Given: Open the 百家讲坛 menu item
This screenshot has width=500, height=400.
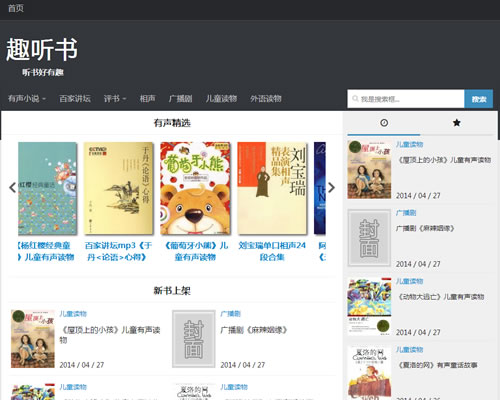Looking at the screenshot, I should pyautogui.click(x=75, y=98).
